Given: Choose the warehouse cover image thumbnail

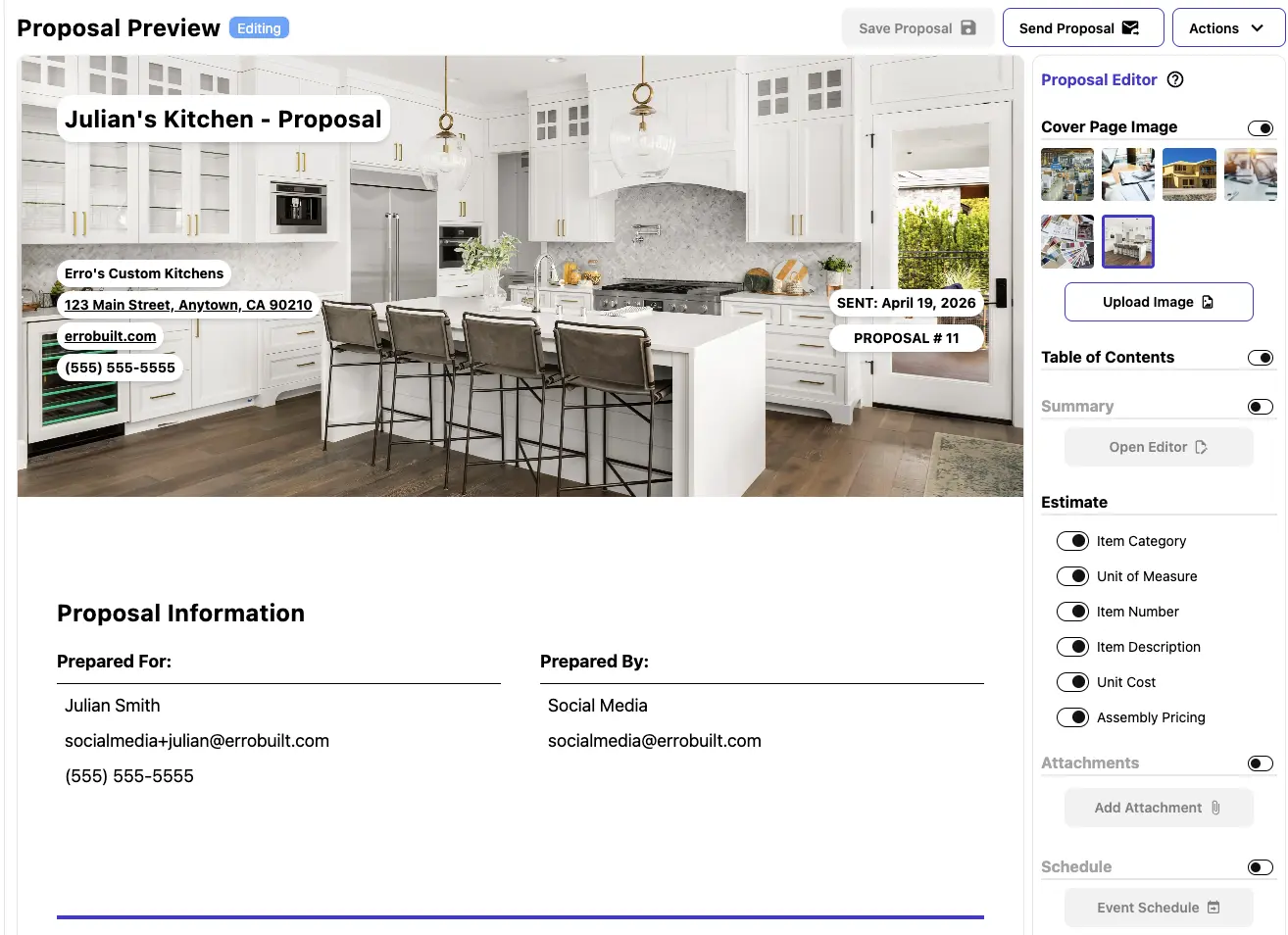Looking at the screenshot, I should pyautogui.click(x=1067, y=174).
